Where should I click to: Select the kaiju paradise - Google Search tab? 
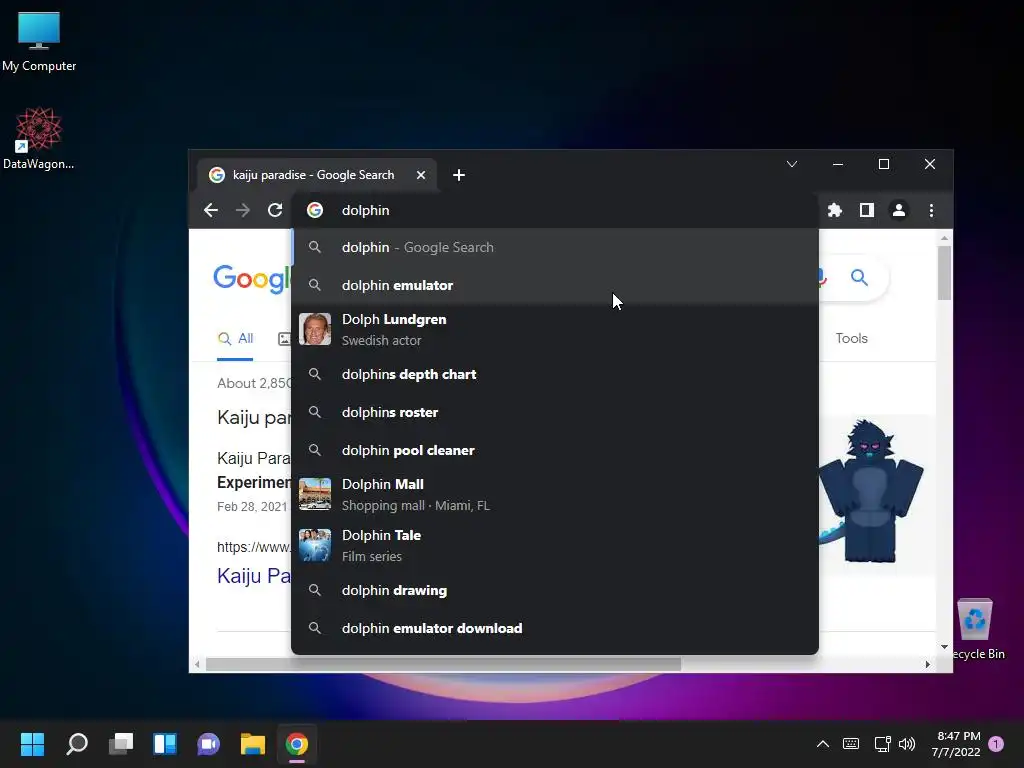[x=317, y=175]
